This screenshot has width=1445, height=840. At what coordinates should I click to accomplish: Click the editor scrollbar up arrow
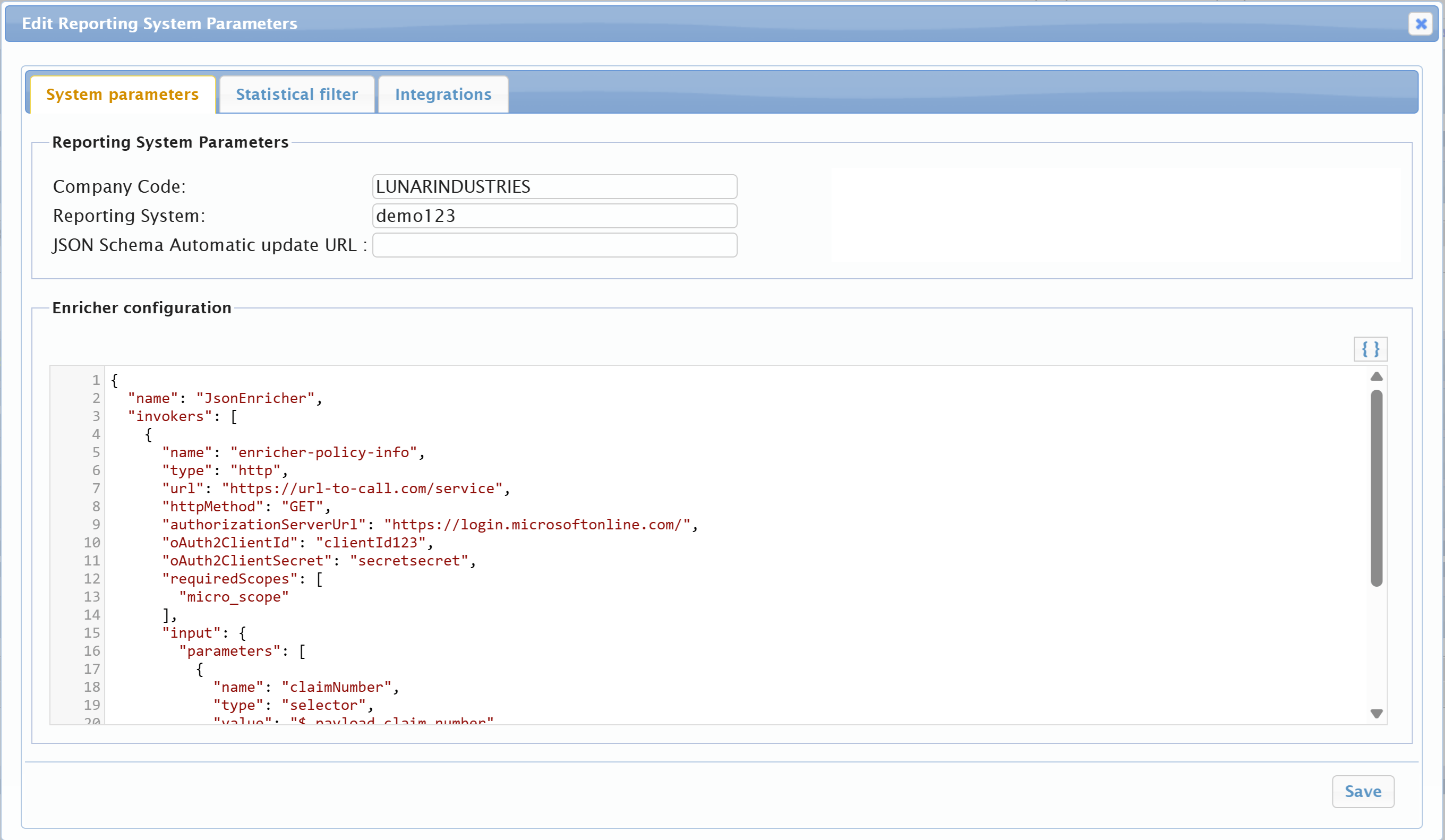click(x=1376, y=376)
